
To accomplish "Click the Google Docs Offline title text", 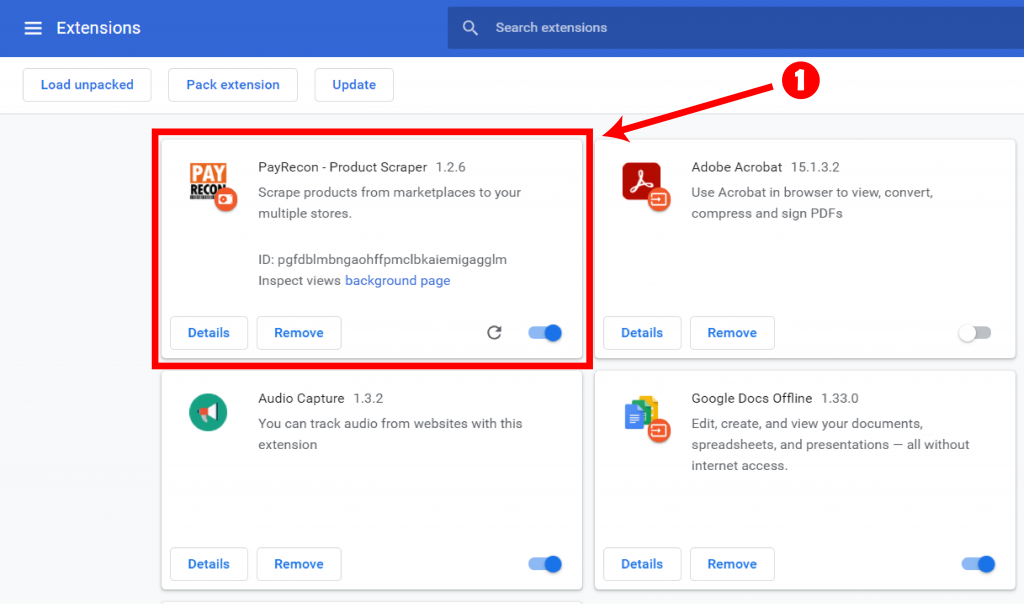I will coord(752,398).
